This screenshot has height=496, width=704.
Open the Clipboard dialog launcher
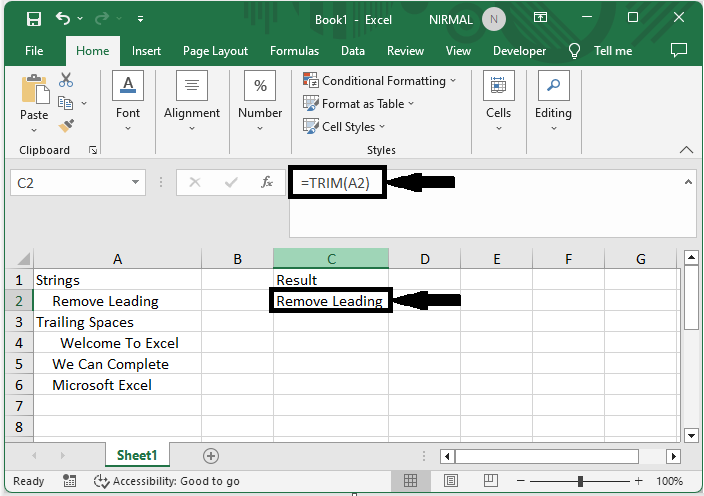tap(93, 150)
